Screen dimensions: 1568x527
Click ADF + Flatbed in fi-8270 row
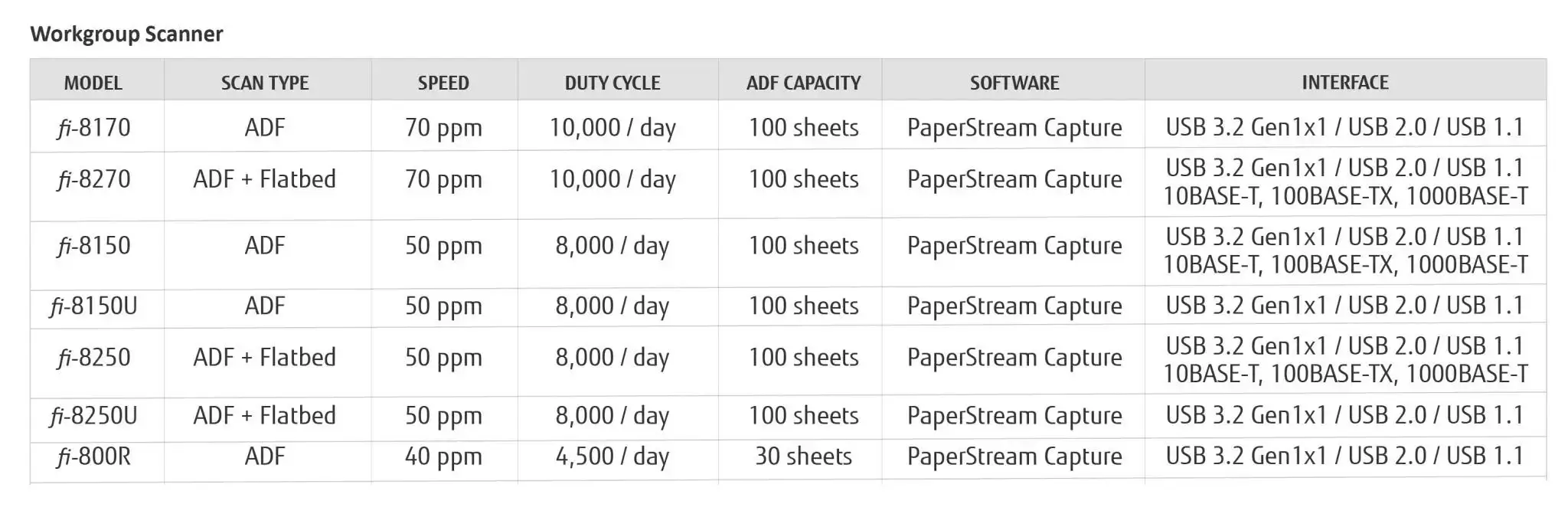pyautogui.click(x=265, y=179)
